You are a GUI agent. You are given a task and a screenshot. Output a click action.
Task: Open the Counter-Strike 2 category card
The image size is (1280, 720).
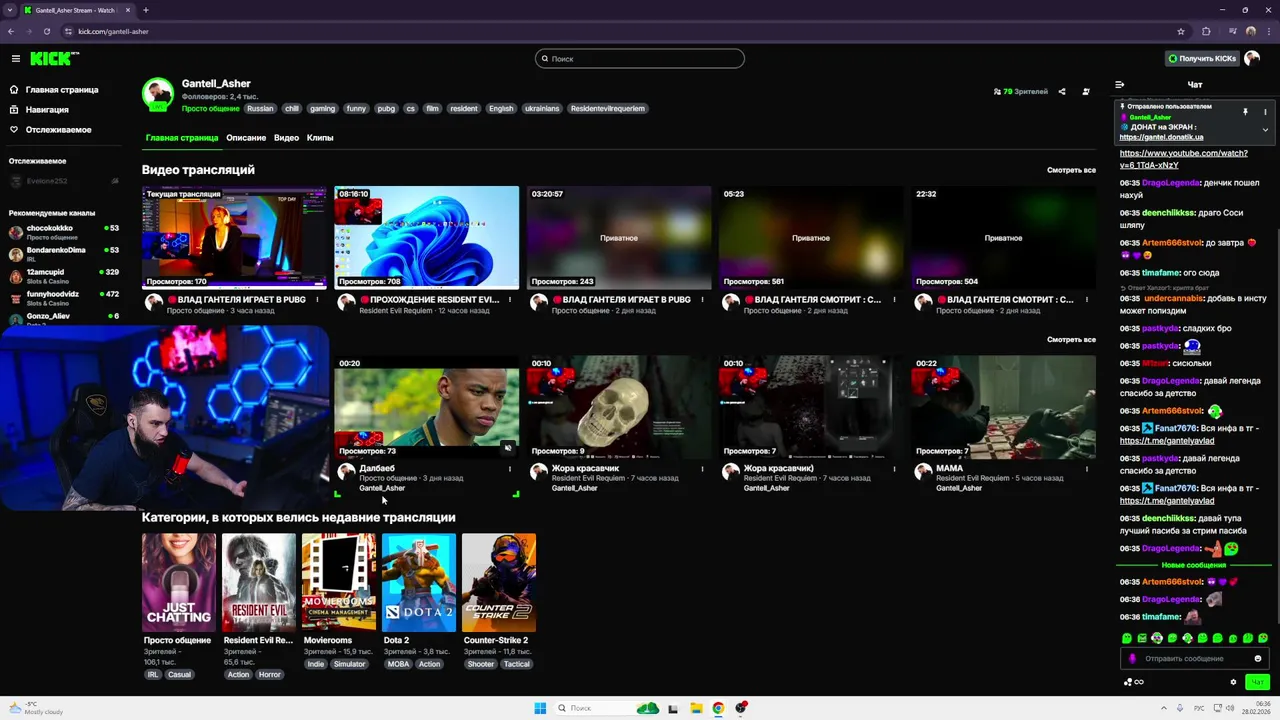(499, 582)
